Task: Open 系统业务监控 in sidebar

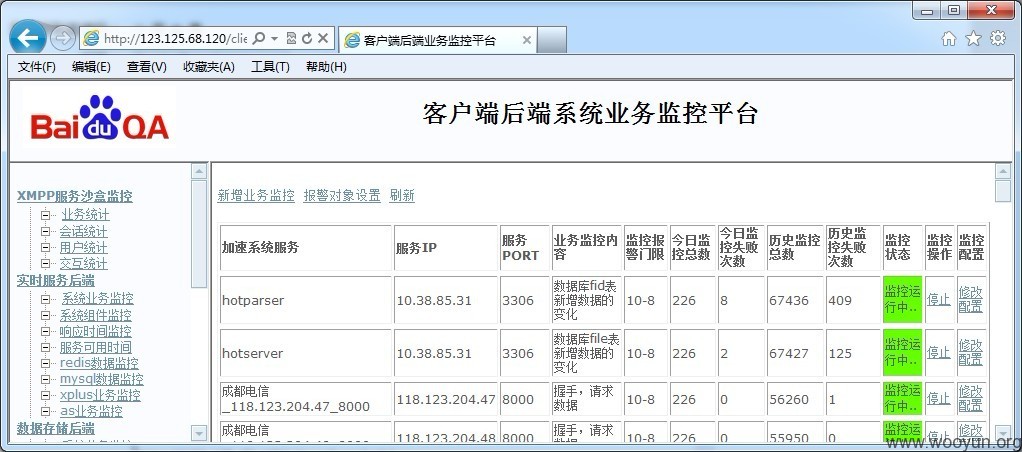Action: coord(98,299)
